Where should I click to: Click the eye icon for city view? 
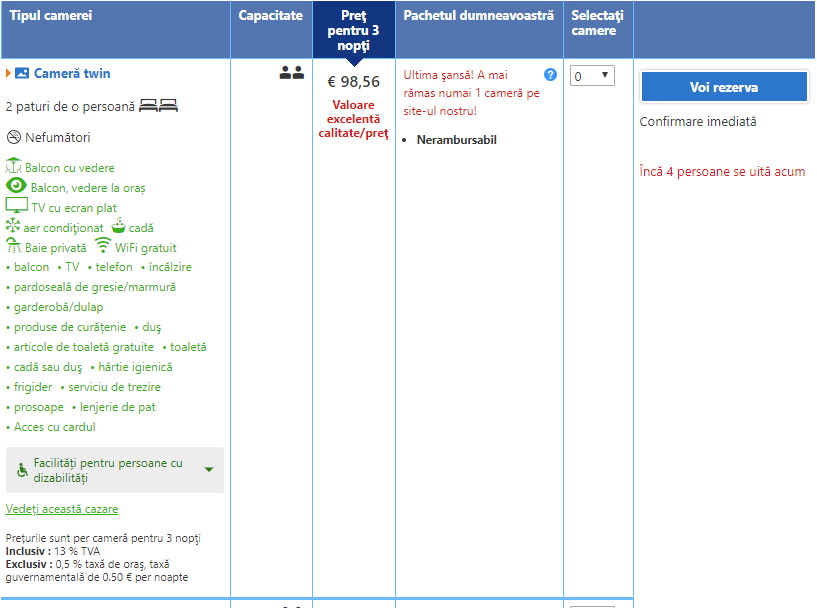(x=16, y=186)
